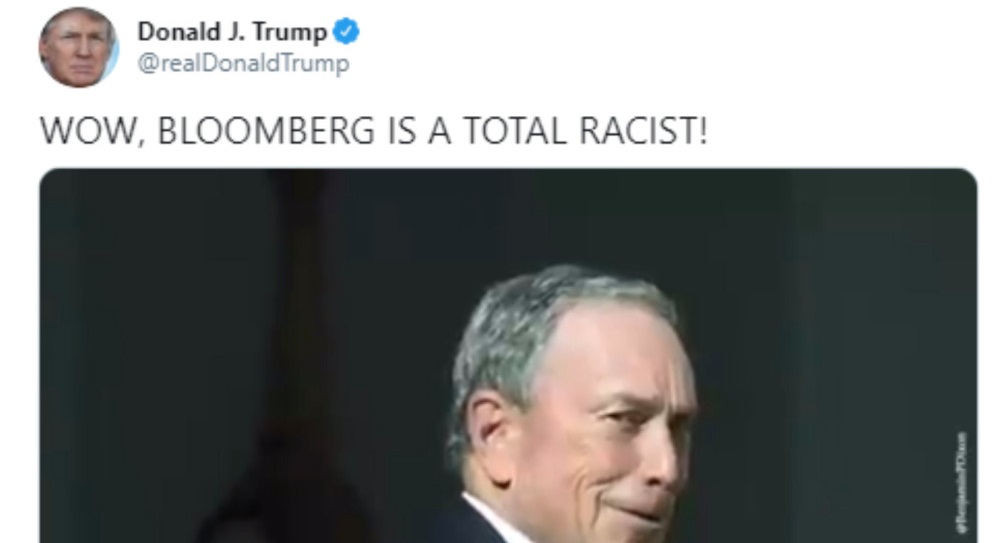Click the word BLOOMBERG in the tweet

point(266,131)
